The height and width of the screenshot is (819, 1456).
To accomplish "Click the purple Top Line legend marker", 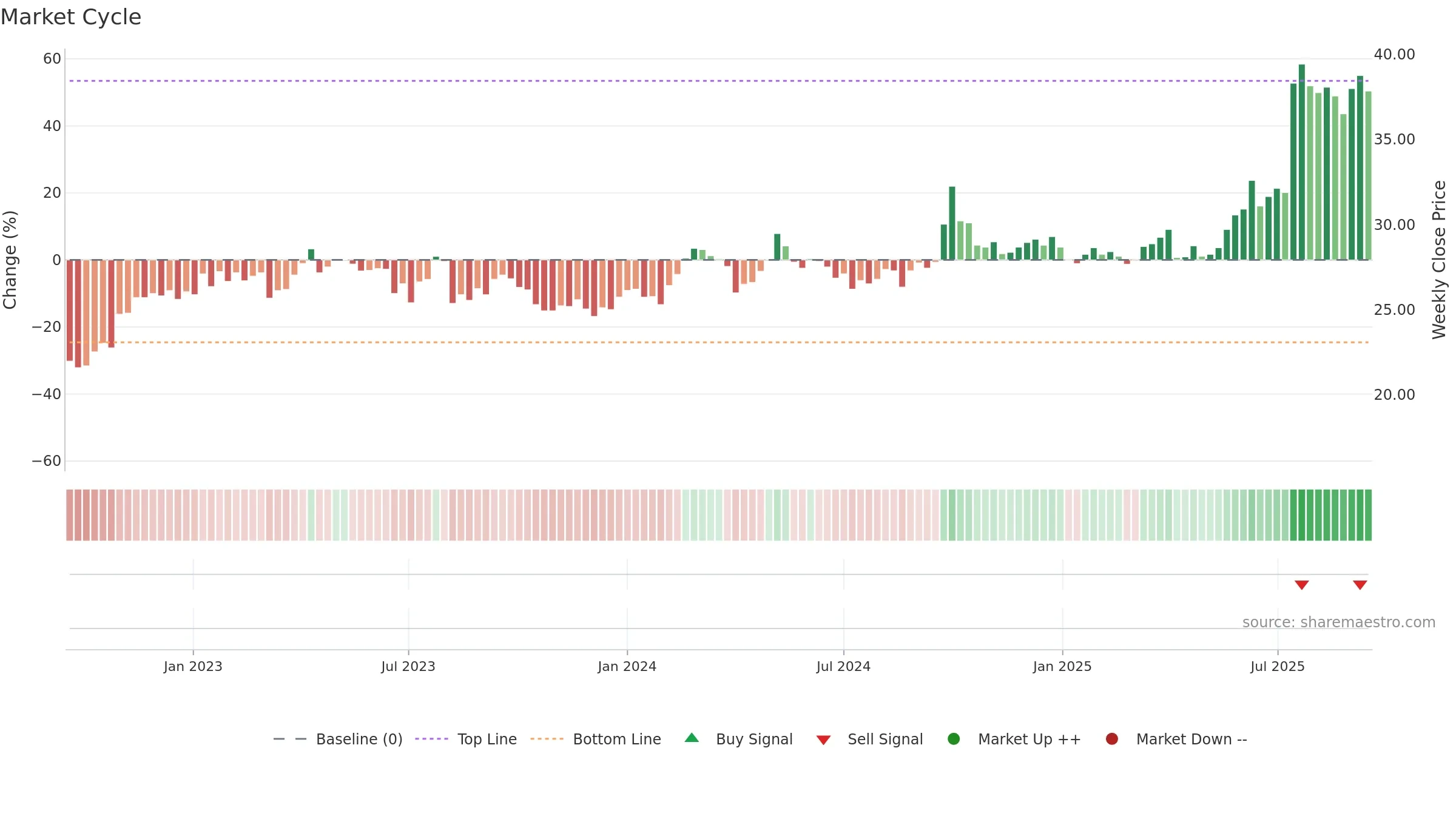I will [x=431, y=739].
